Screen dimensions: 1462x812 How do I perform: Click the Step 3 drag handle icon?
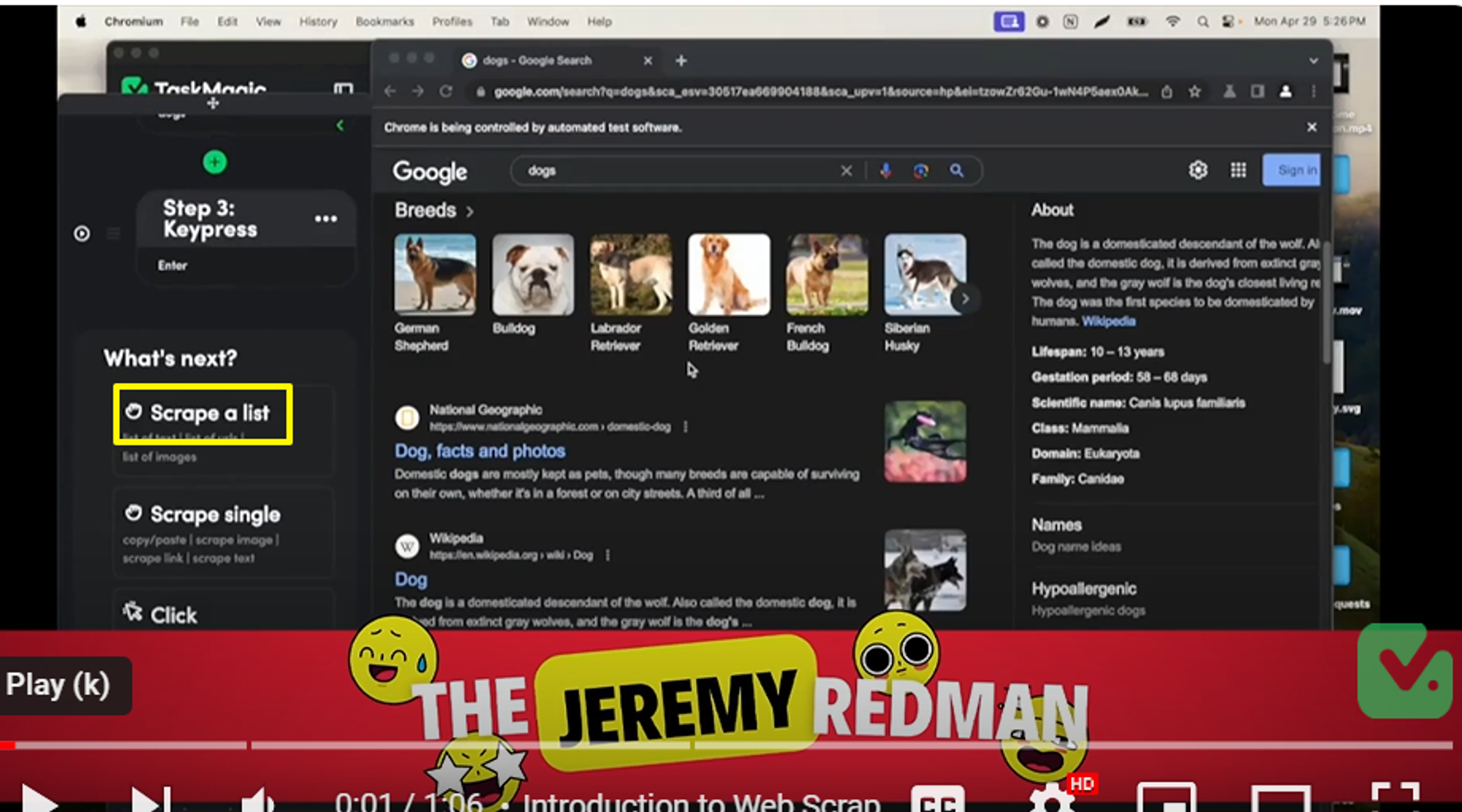click(x=113, y=234)
